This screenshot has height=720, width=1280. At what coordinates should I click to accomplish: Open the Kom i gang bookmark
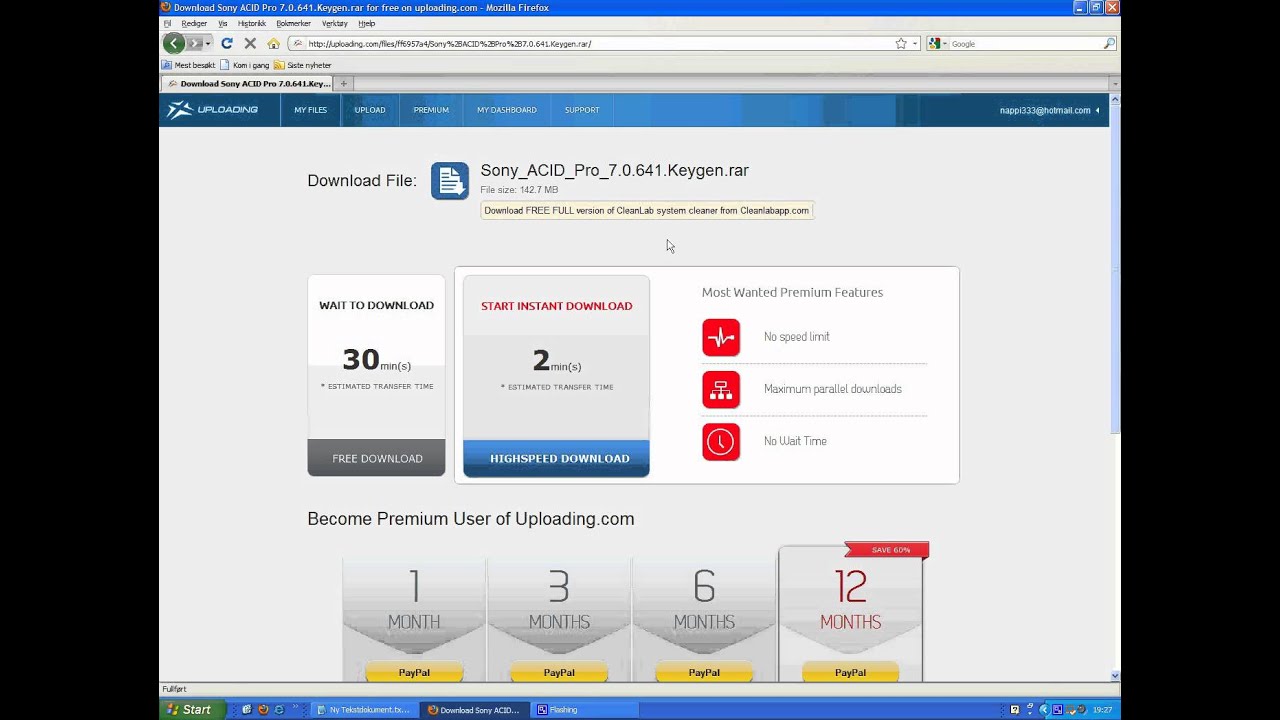(x=245, y=65)
